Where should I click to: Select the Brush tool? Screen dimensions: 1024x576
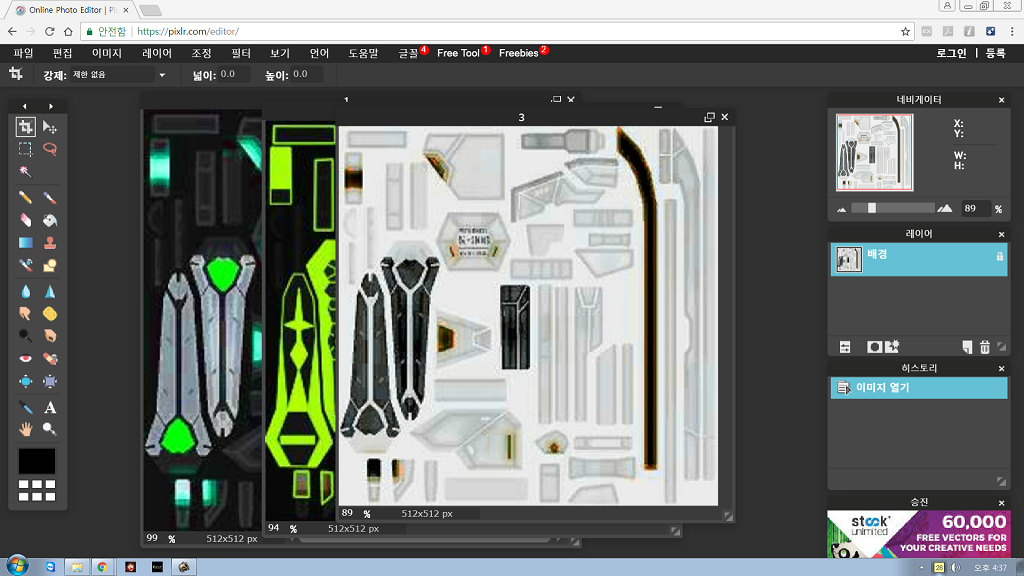tap(50, 197)
